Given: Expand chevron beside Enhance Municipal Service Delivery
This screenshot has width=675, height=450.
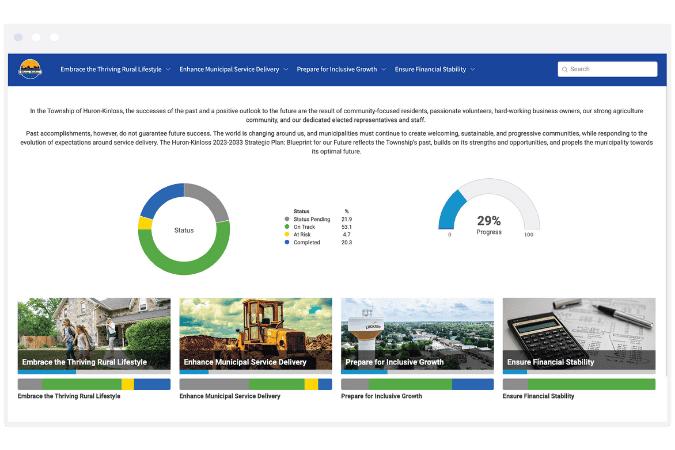Looking at the screenshot, I should 285,69.
